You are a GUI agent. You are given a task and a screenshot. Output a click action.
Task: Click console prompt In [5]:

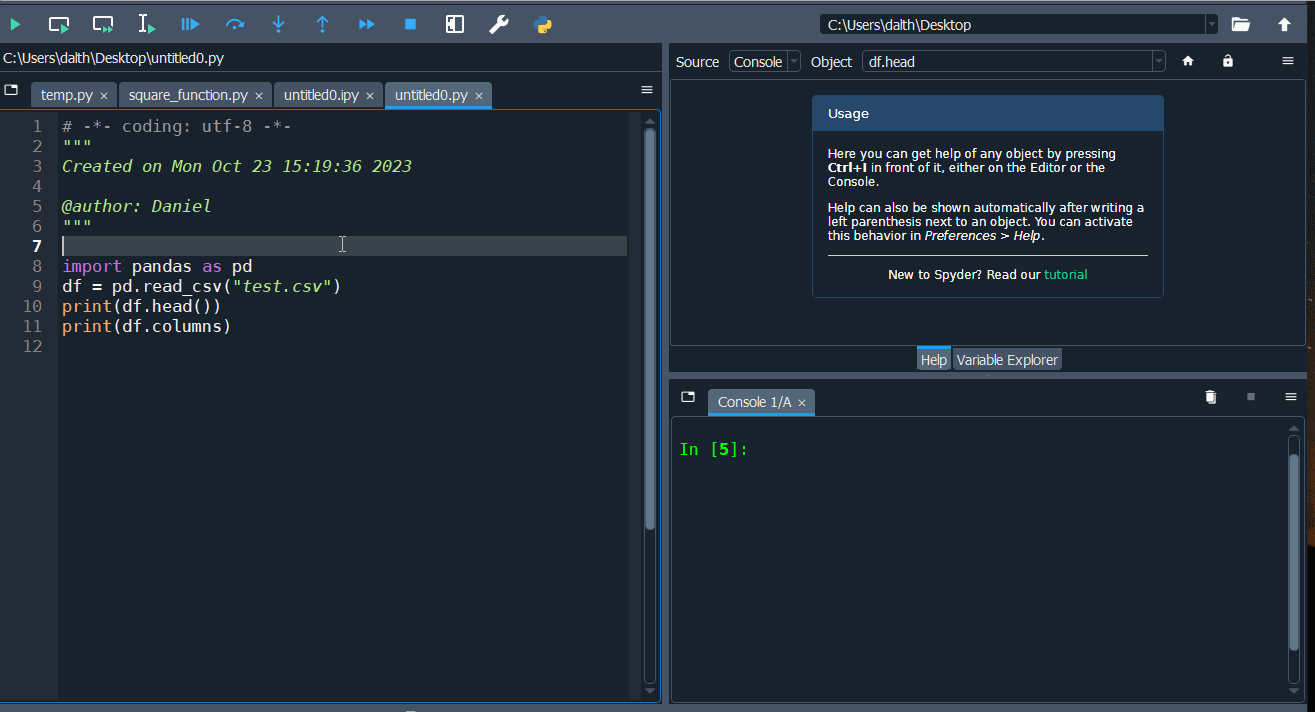(x=713, y=450)
